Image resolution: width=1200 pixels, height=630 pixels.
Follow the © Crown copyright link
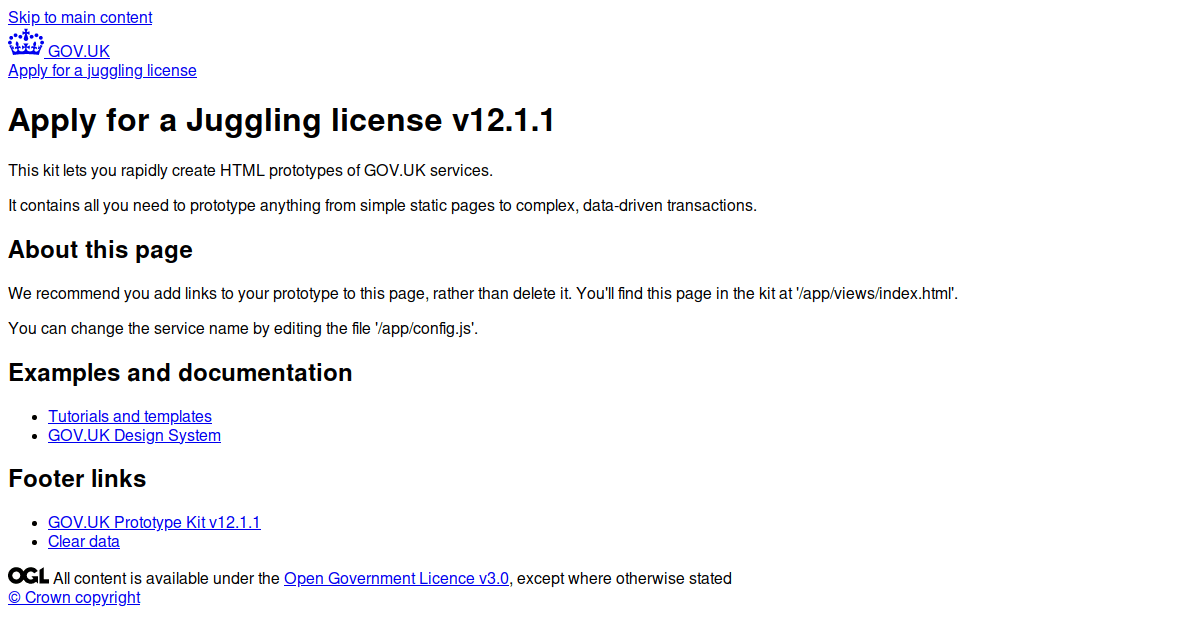point(74,597)
